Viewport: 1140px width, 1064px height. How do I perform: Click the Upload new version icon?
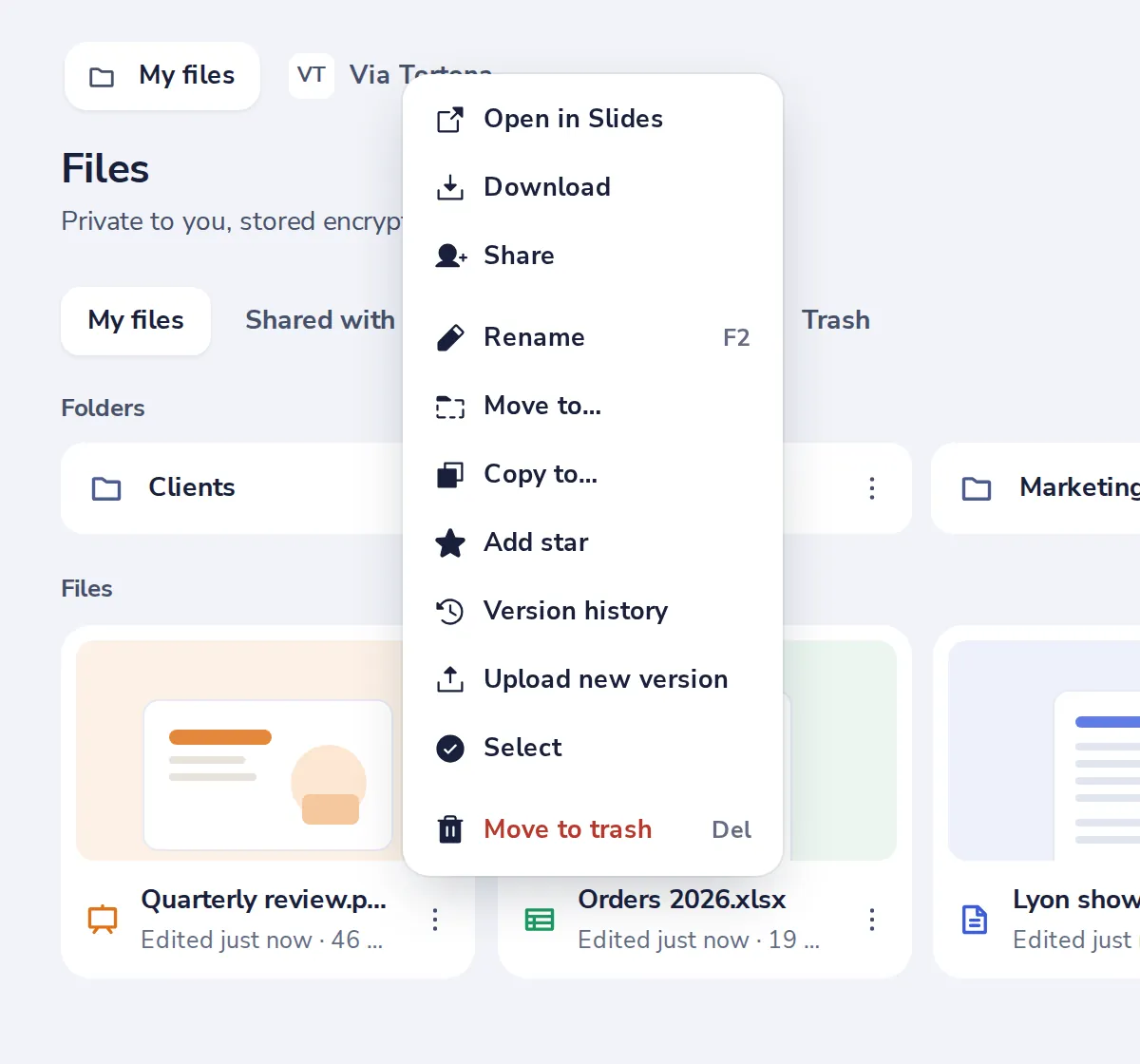pyautogui.click(x=450, y=680)
